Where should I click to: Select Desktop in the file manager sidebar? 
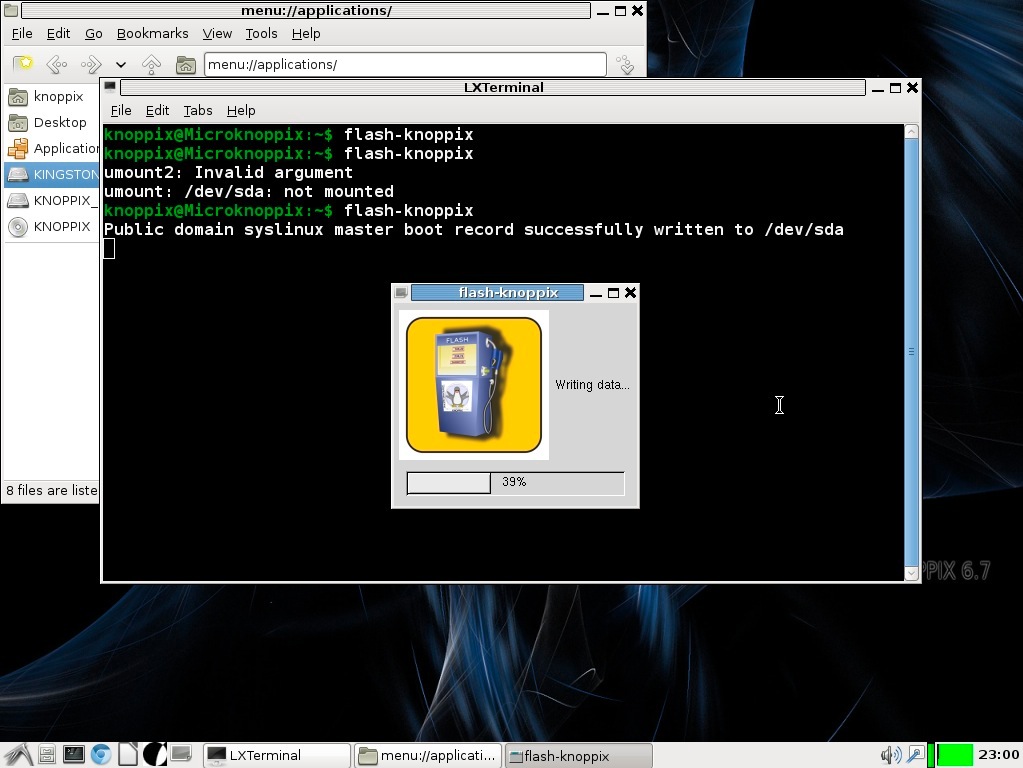click(52, 123)
